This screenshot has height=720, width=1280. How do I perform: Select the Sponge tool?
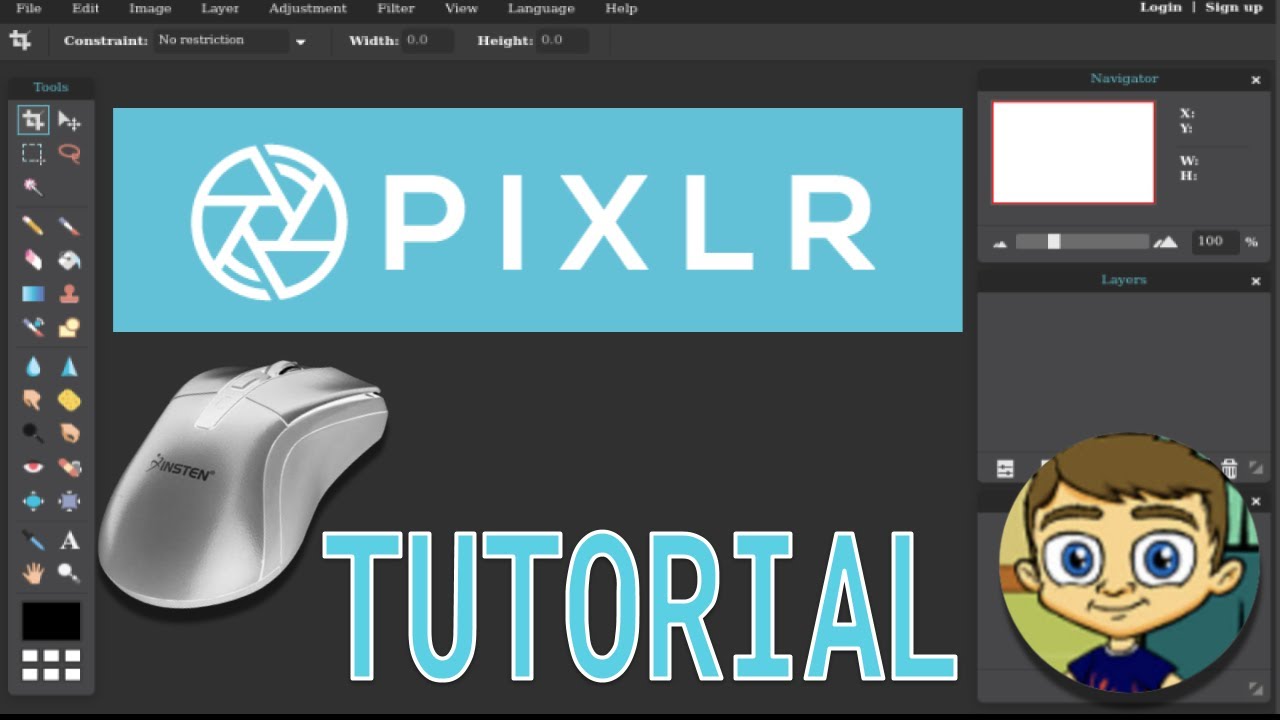[69, 400]
